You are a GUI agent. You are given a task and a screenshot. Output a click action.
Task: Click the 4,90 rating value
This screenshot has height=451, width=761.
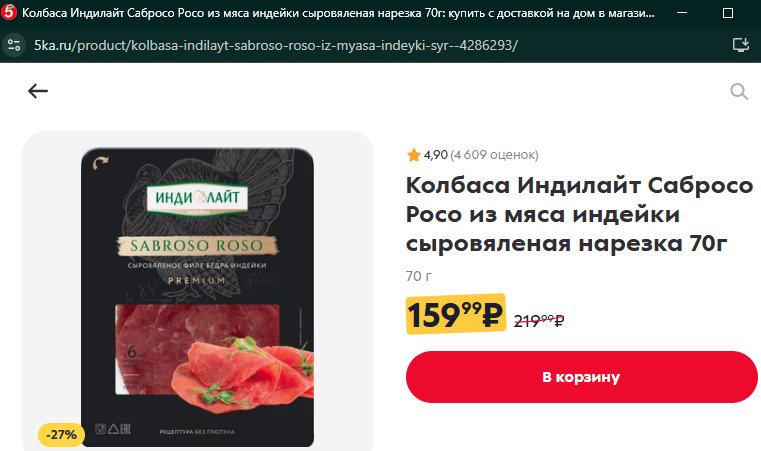[435, 155]
